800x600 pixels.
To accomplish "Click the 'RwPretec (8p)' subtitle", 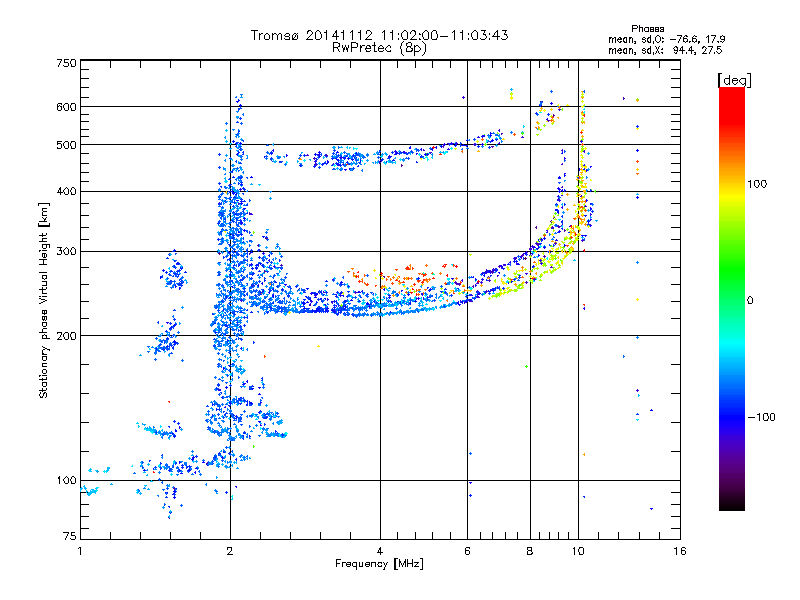I will pyautogui.click(x=379, y=48).
